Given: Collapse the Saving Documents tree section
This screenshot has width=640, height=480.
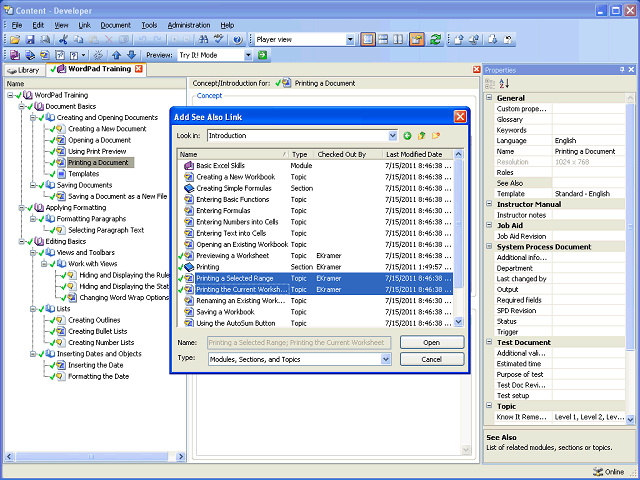Looking at the screenshot, I should click(x=33, y=185).
